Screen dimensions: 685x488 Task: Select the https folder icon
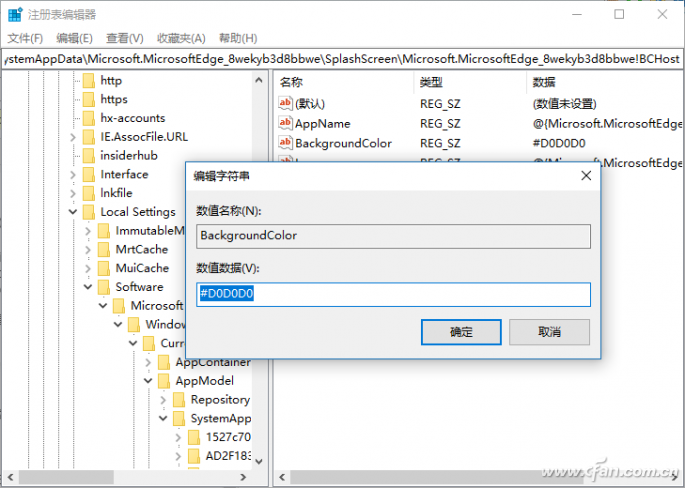tap(89, 99)
